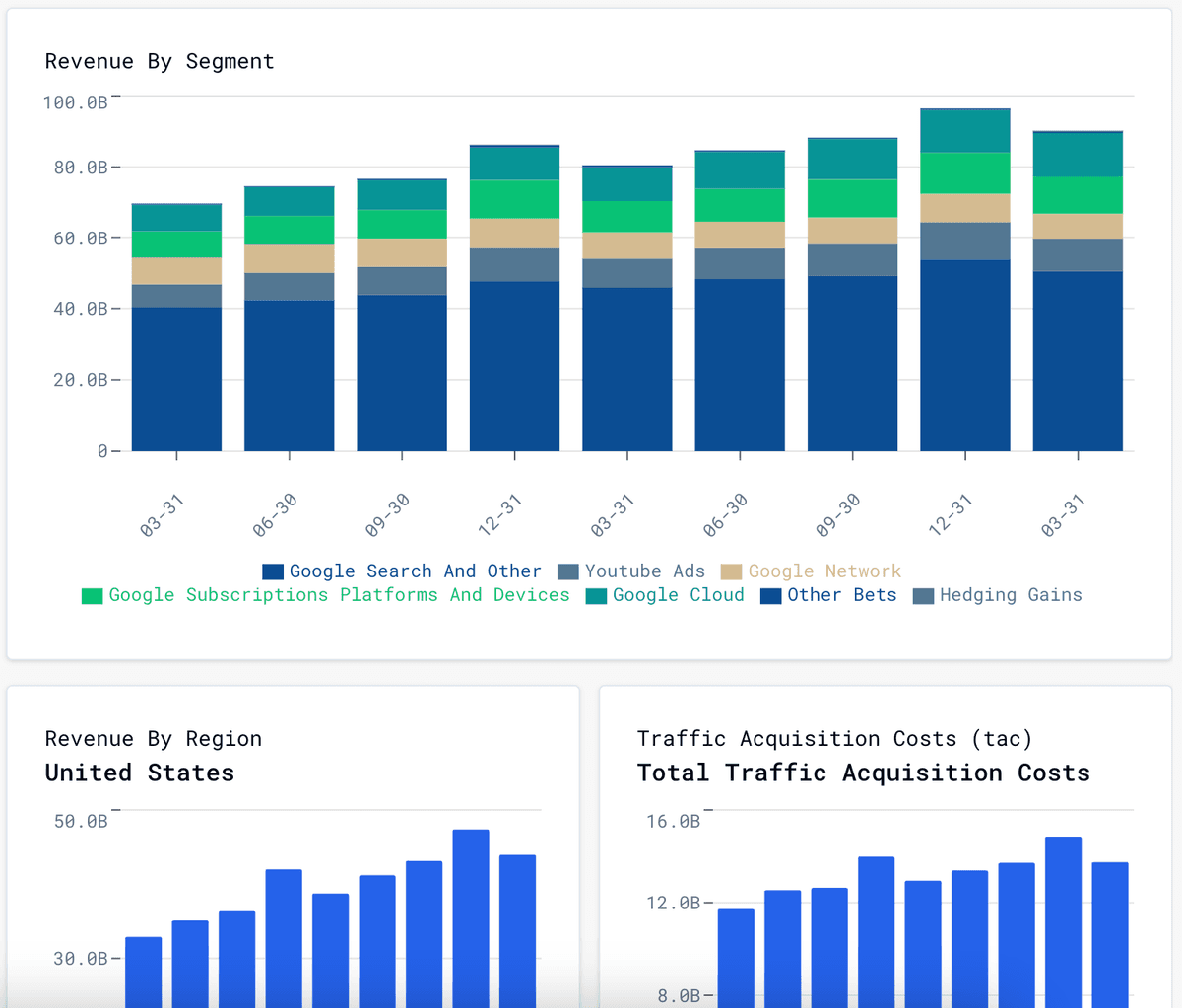Screen dimensions: 1182x1008
Task: Toggle the Google Network legend label
Action: click(824, 571)
